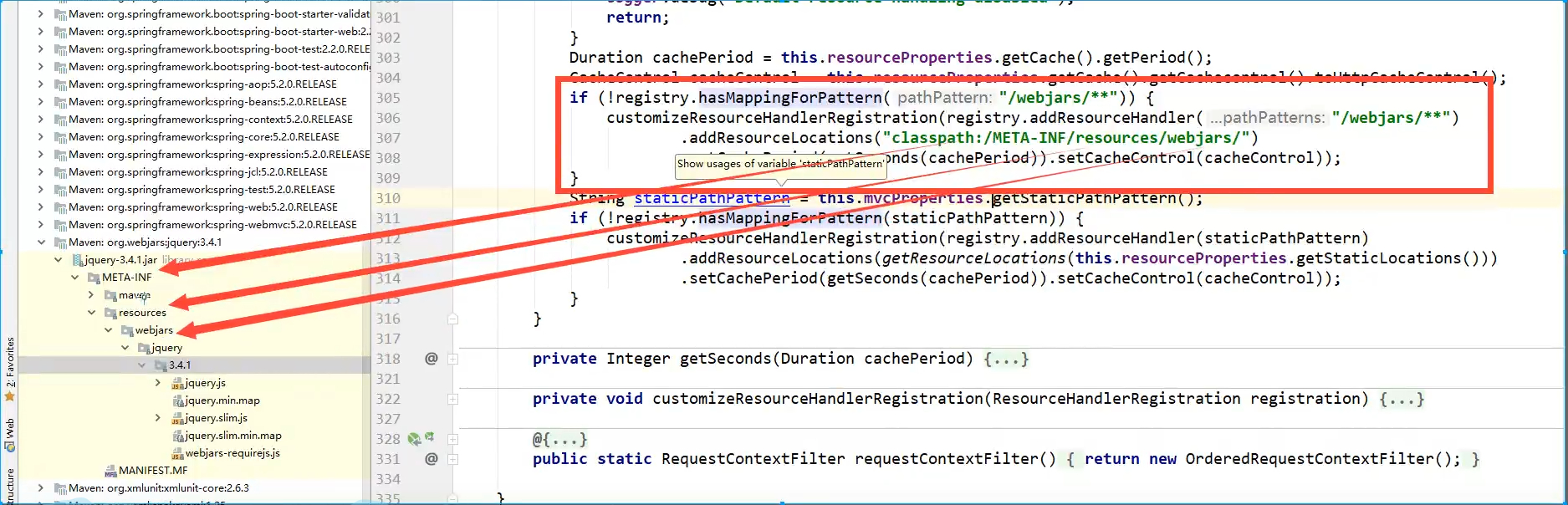Expand the folded {...} after getSeconds
The width and height of the screenshot is (1568, 505).
pyautogui.click(x=1006, y=359)
